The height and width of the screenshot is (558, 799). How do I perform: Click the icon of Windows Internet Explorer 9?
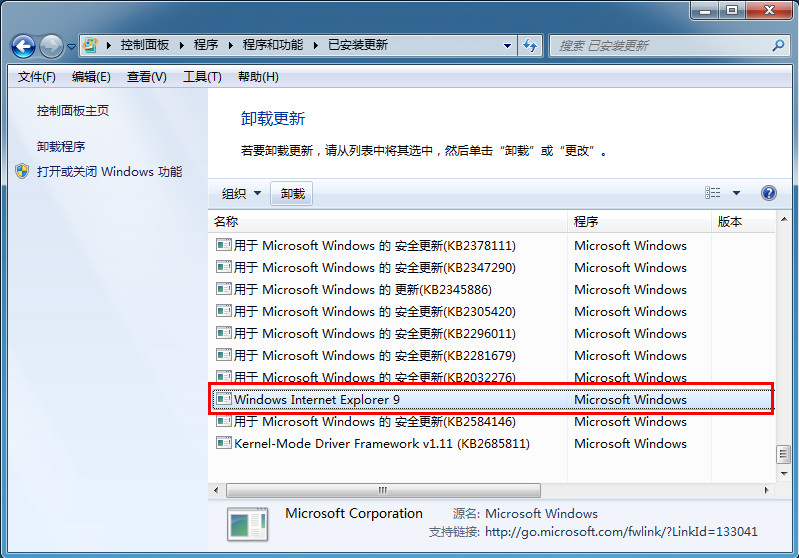pos(223,399)
